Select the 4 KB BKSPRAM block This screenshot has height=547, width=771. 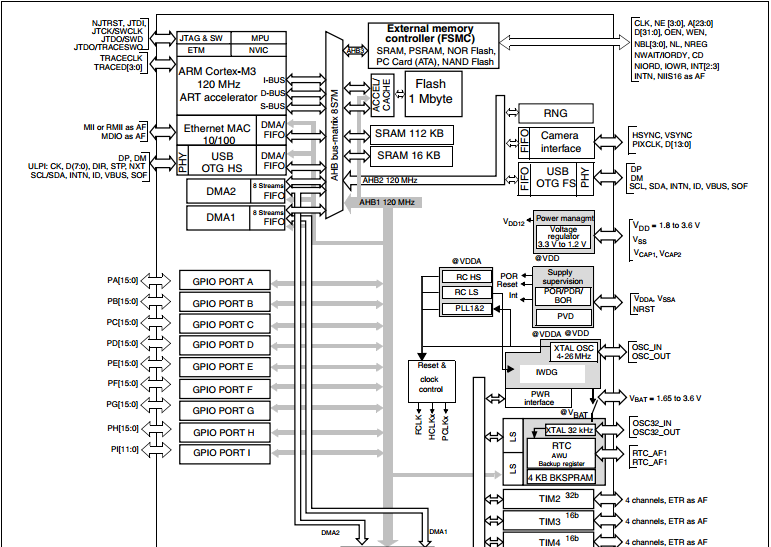click(561, 477)
